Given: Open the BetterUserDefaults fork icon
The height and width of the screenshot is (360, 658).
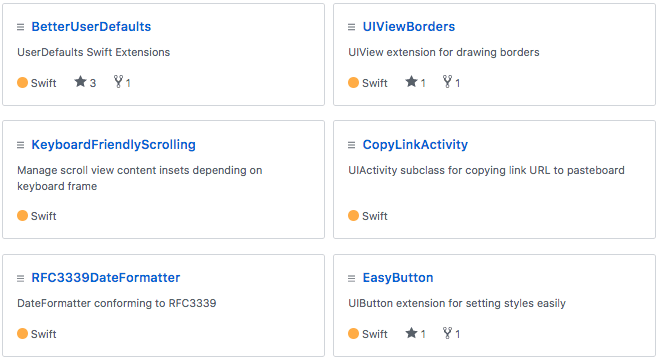Looking at the screenshot, I should click(118, 81).
